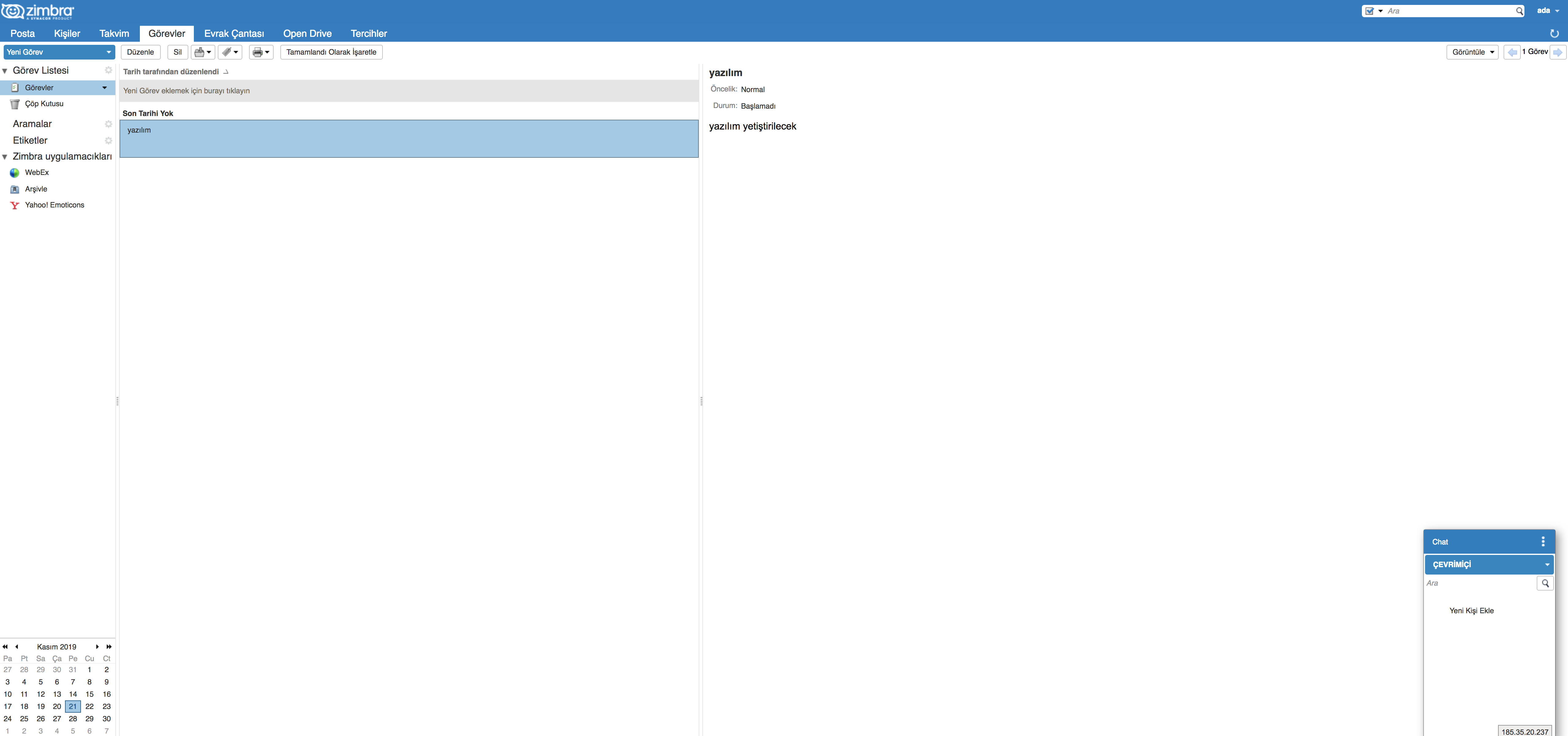1568x736 pixels.
Task: Click the Görev Listesi gear icon
Action: coord(108,71)
